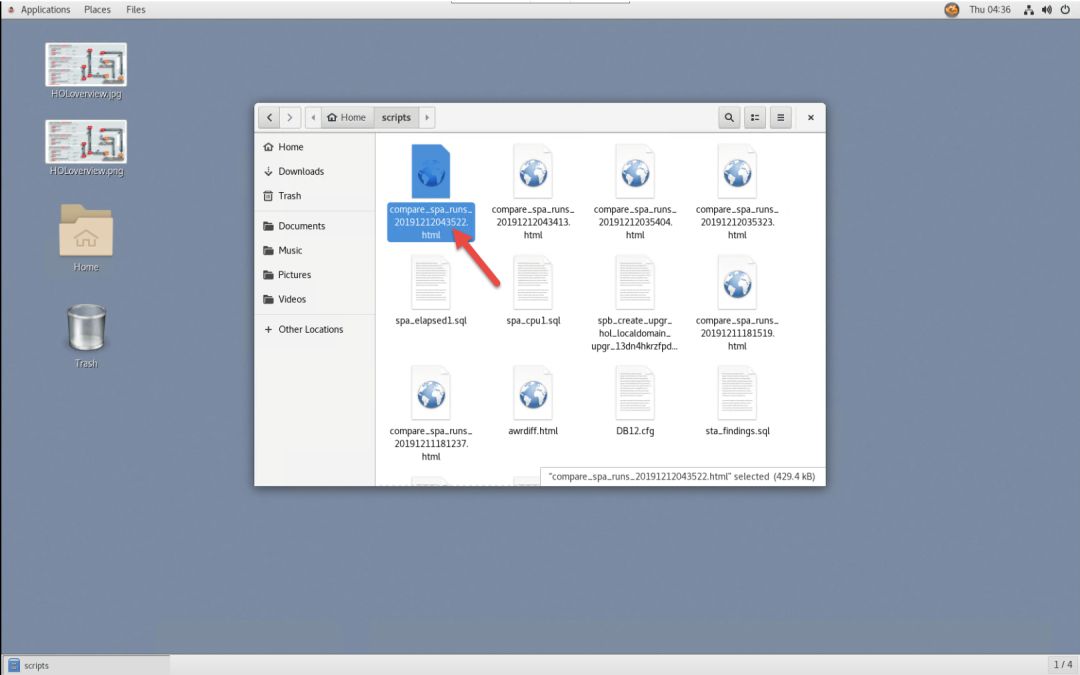Select the sta_findings.sql document icon

pyautogui.click(x=737, y=393)
